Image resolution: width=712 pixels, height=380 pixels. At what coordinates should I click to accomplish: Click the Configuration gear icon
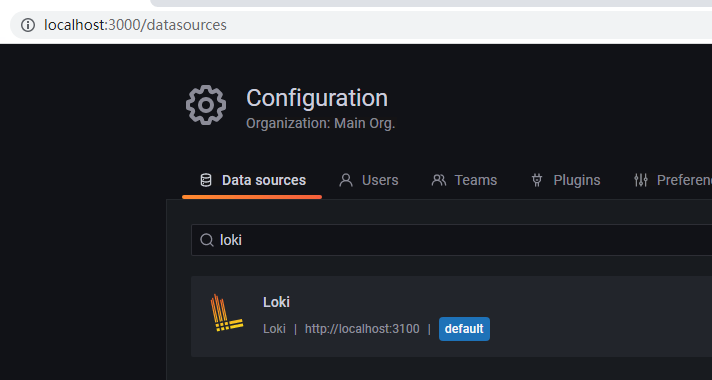[x=206, y=105]
